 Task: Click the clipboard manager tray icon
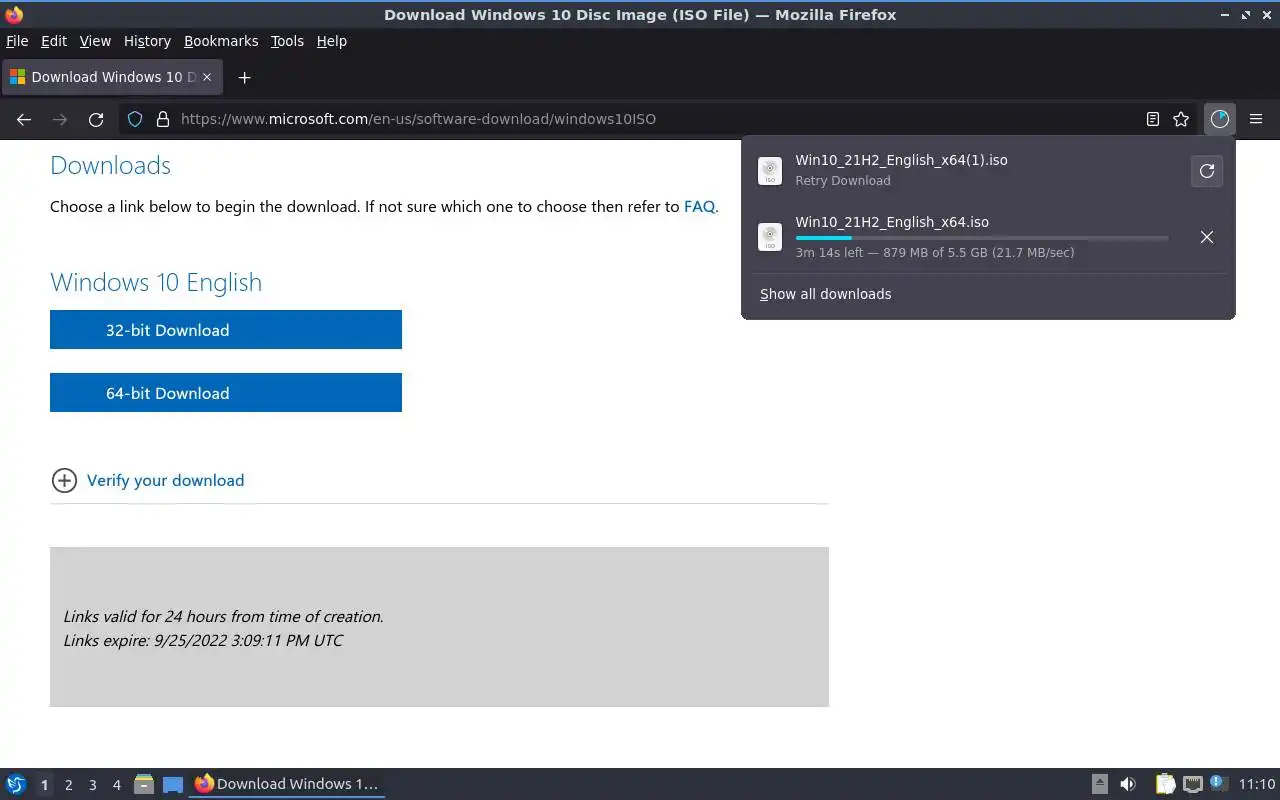(1166, 785)
